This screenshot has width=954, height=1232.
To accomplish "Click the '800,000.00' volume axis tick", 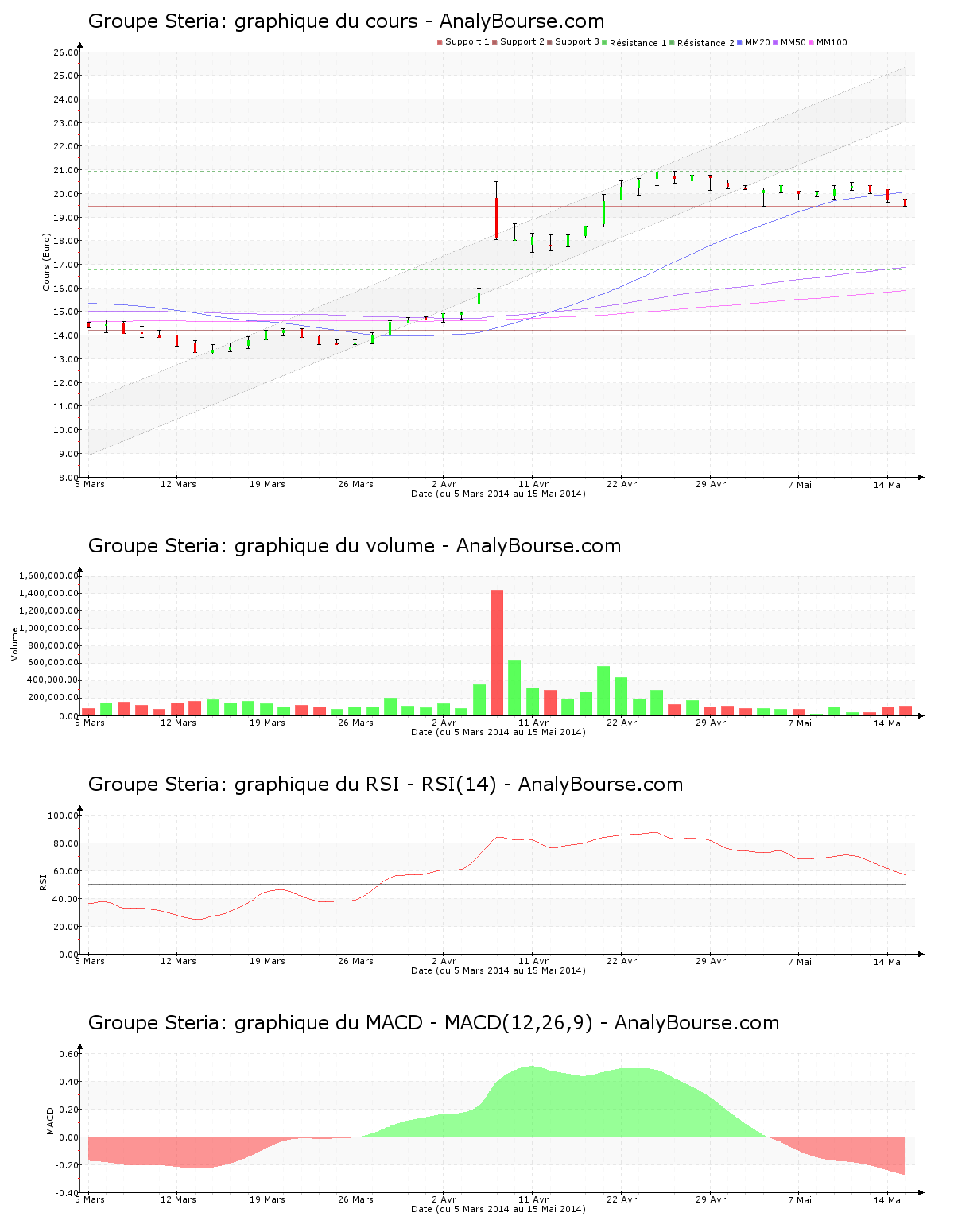I will 52,645.
